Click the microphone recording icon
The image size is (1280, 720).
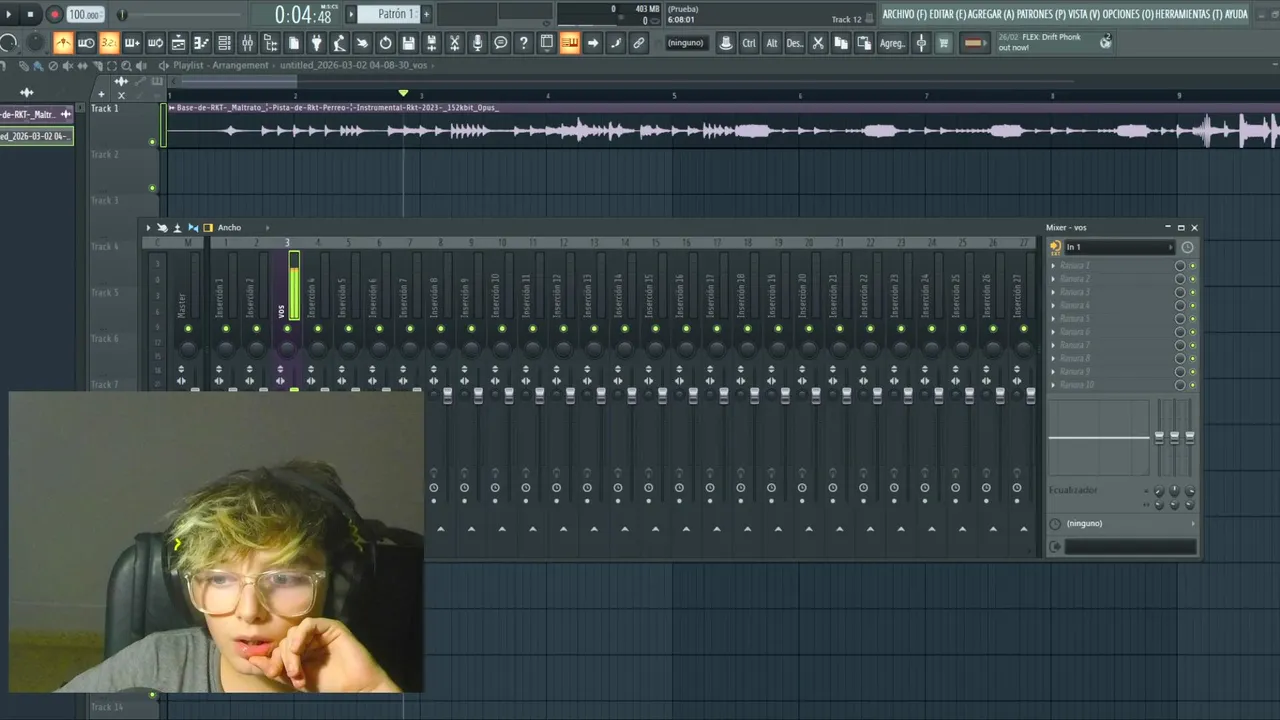(477, 43)
